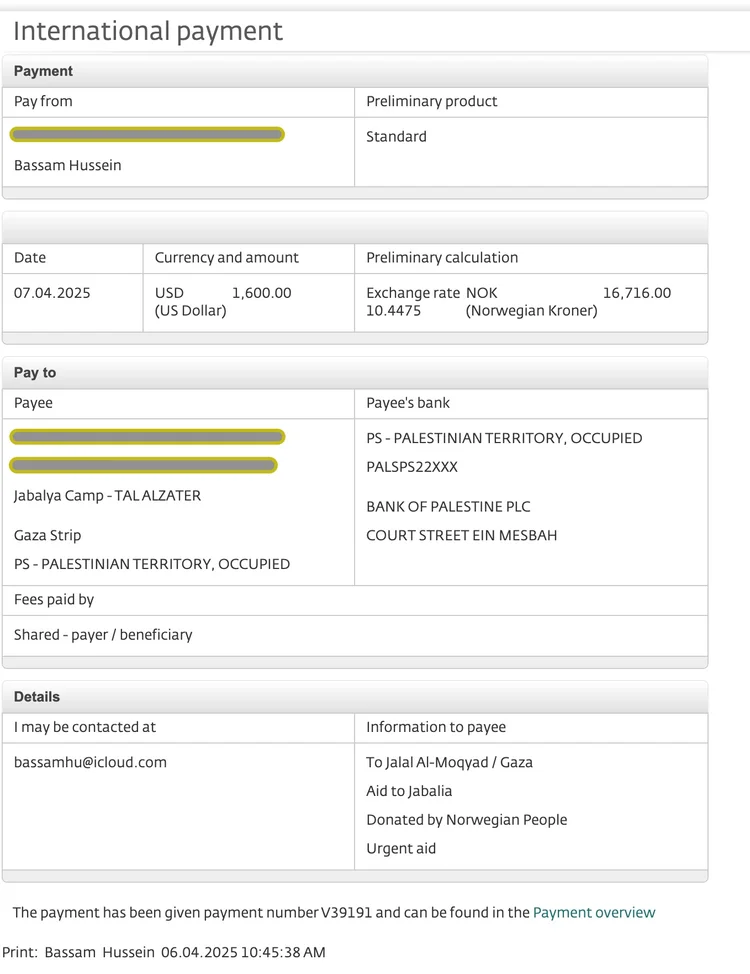Image resolution: width=750 pixels, height=974 pixels.
Task: Click the Urgent aid message line
Action: pyautogui.click(x=401, y=848)
